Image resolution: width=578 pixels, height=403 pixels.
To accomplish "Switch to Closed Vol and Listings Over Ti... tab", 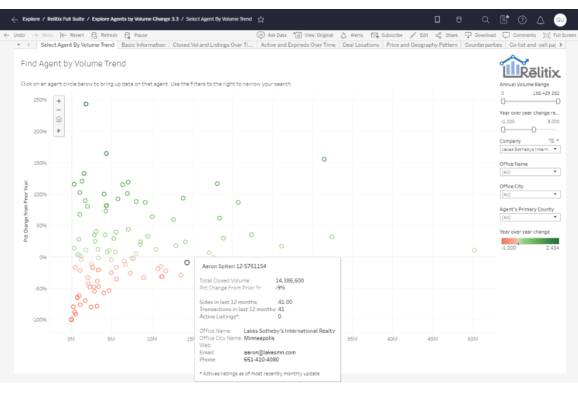I will click(212, 45).
